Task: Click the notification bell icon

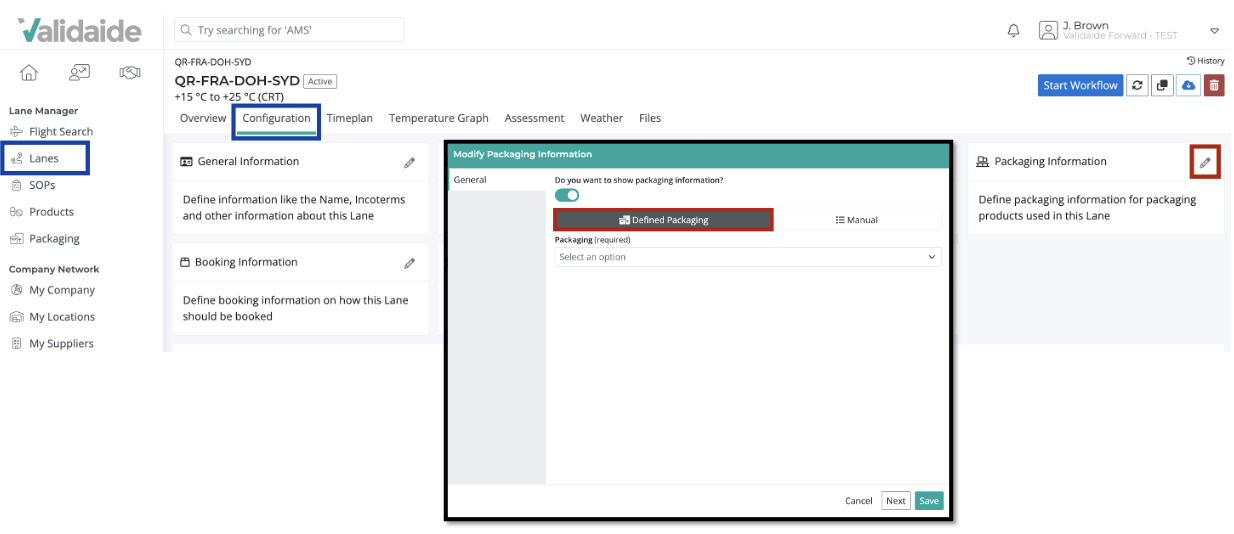Action: (x=1013, y=31)
